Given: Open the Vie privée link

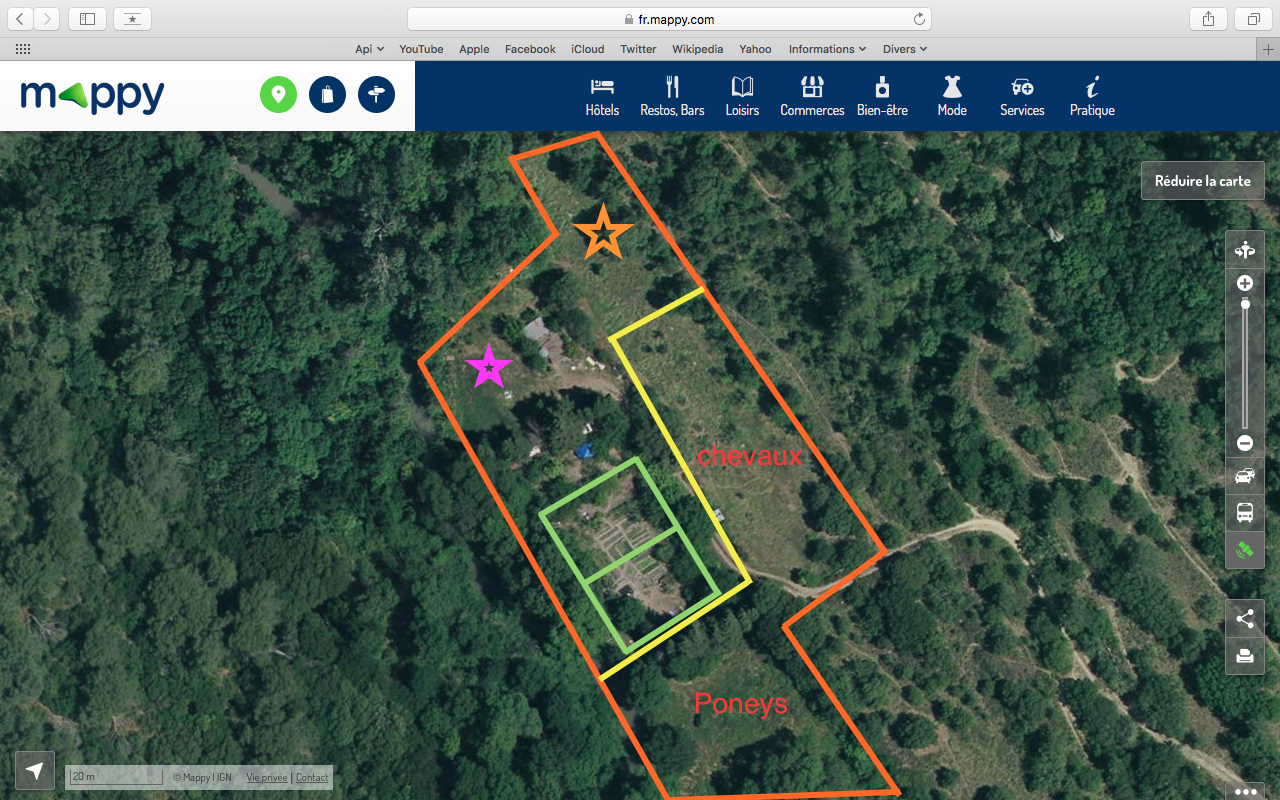Looking at the screenshot, I should 267,777.
